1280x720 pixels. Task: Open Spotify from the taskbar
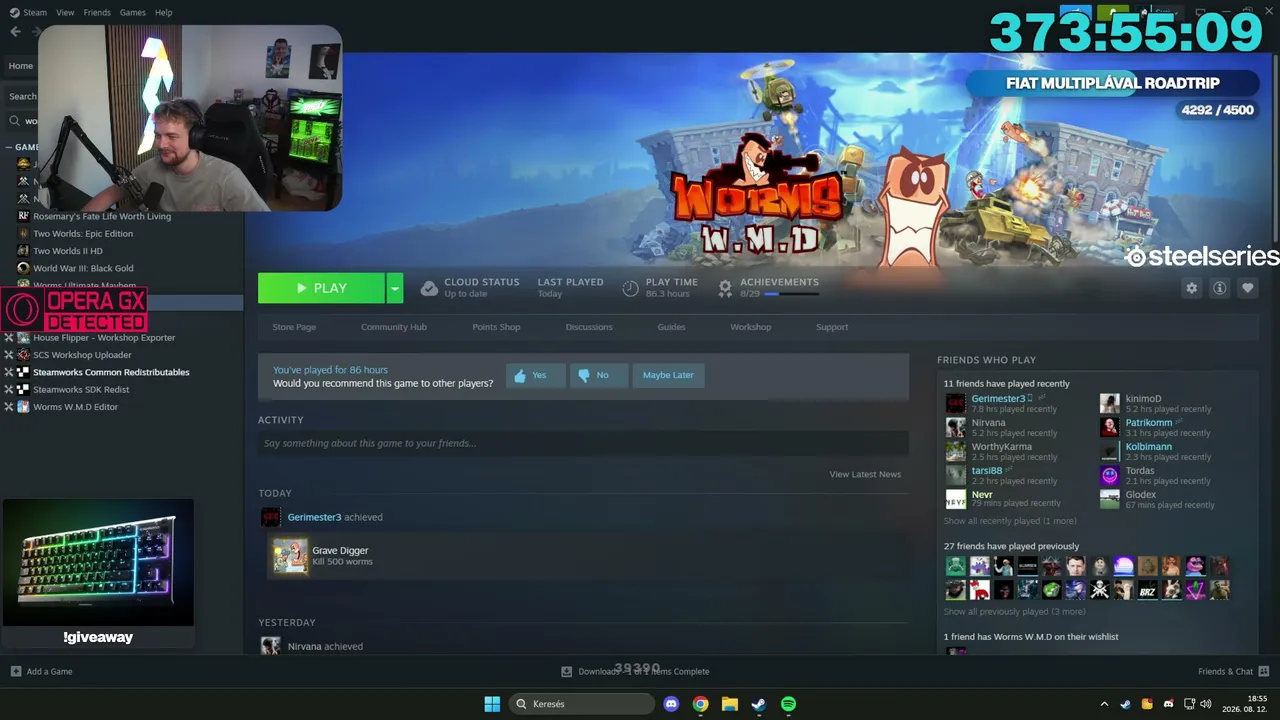point(788,704)
